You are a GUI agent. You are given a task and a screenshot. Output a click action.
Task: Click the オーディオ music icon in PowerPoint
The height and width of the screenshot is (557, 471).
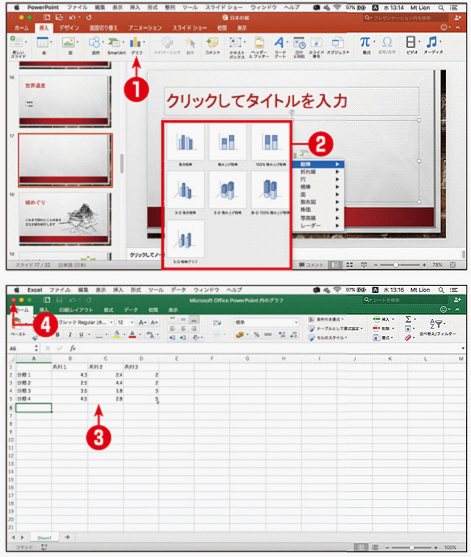coord(432,42)
